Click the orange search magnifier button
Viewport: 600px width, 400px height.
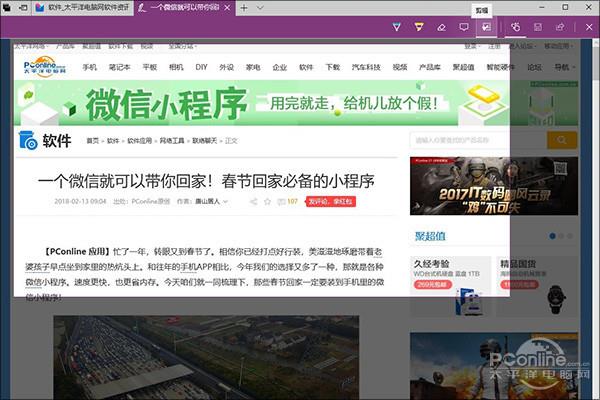pyautogui.click(x=562, y=140)
